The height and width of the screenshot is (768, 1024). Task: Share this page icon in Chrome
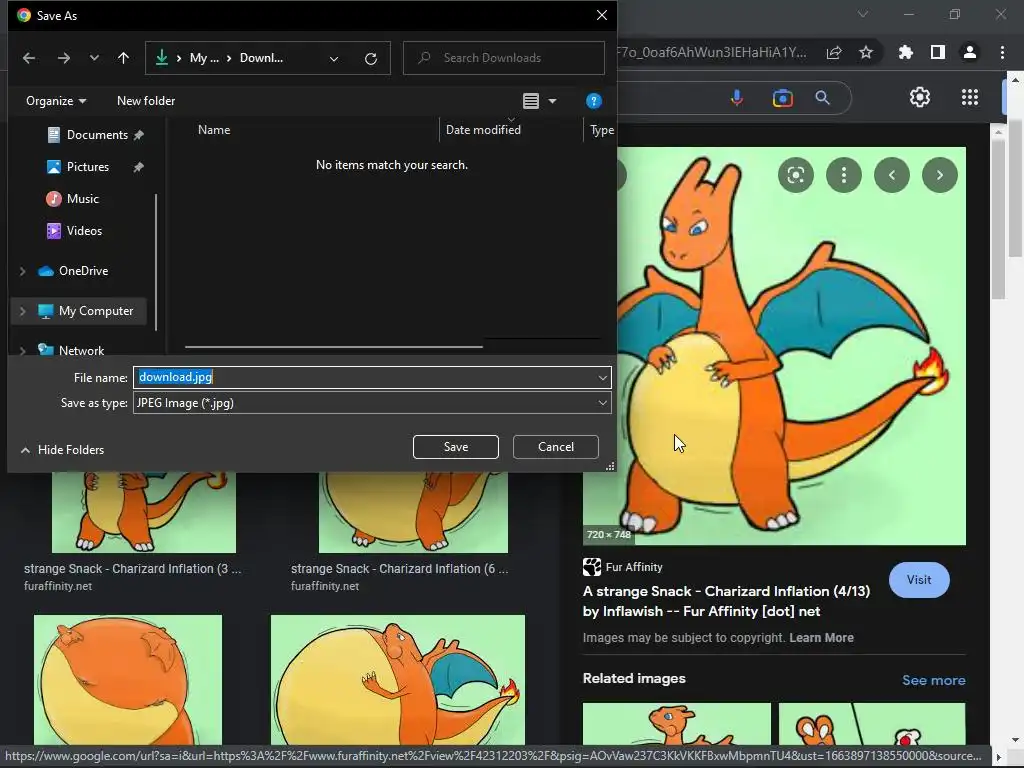(834, 53)
